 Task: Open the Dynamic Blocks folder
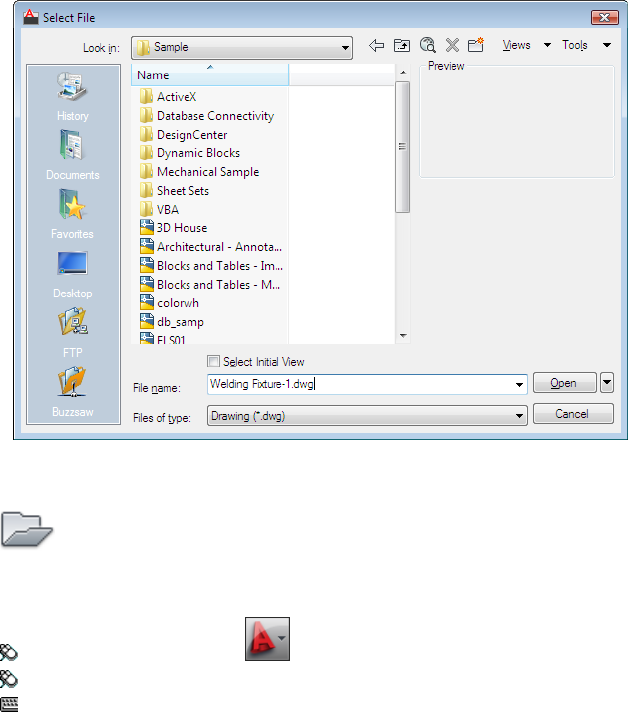(190, 153)
